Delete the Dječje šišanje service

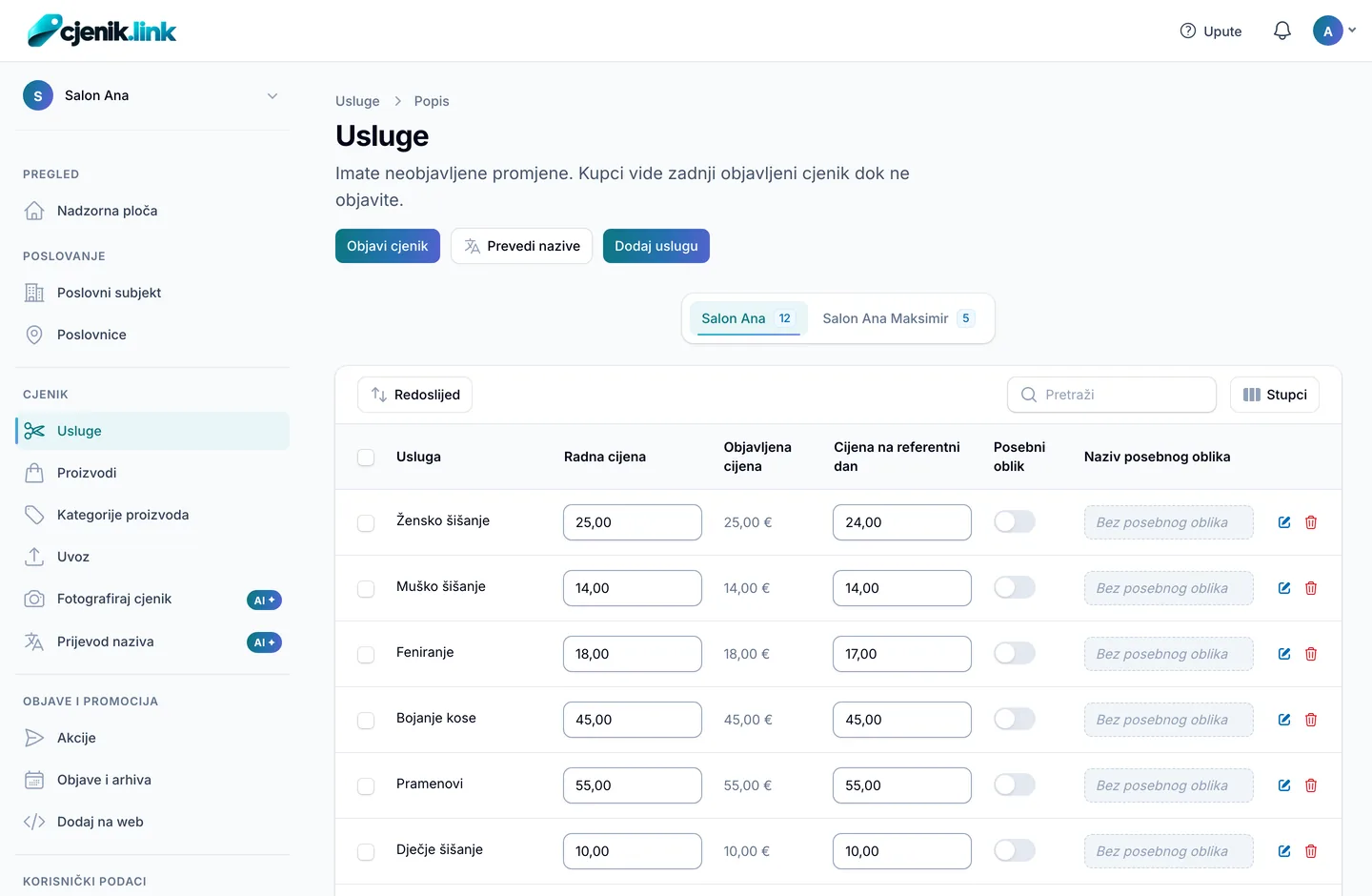[x=1311, y=851]
